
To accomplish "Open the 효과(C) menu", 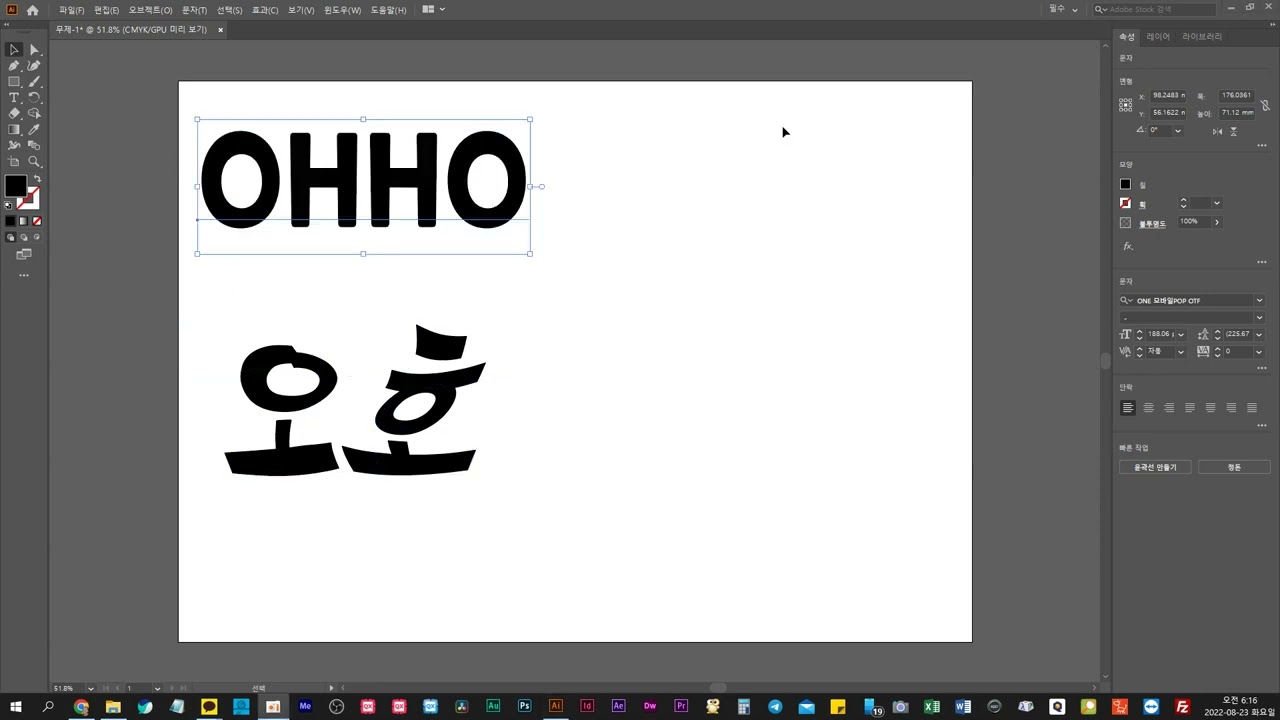I will (x=265, y=10).
